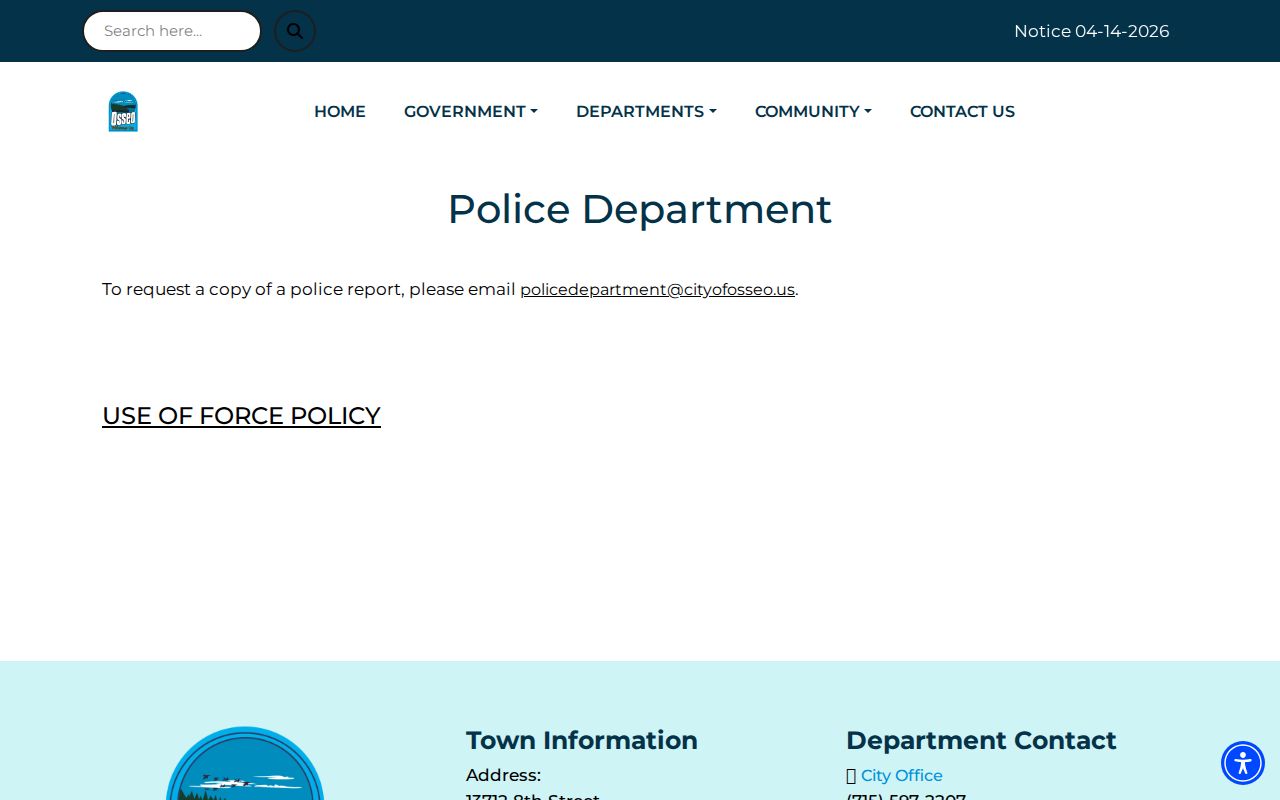The image size is (1280, 800).
Task: Click the magnifying glass search button
Action: pyautogui.click(x=295, y=31)
